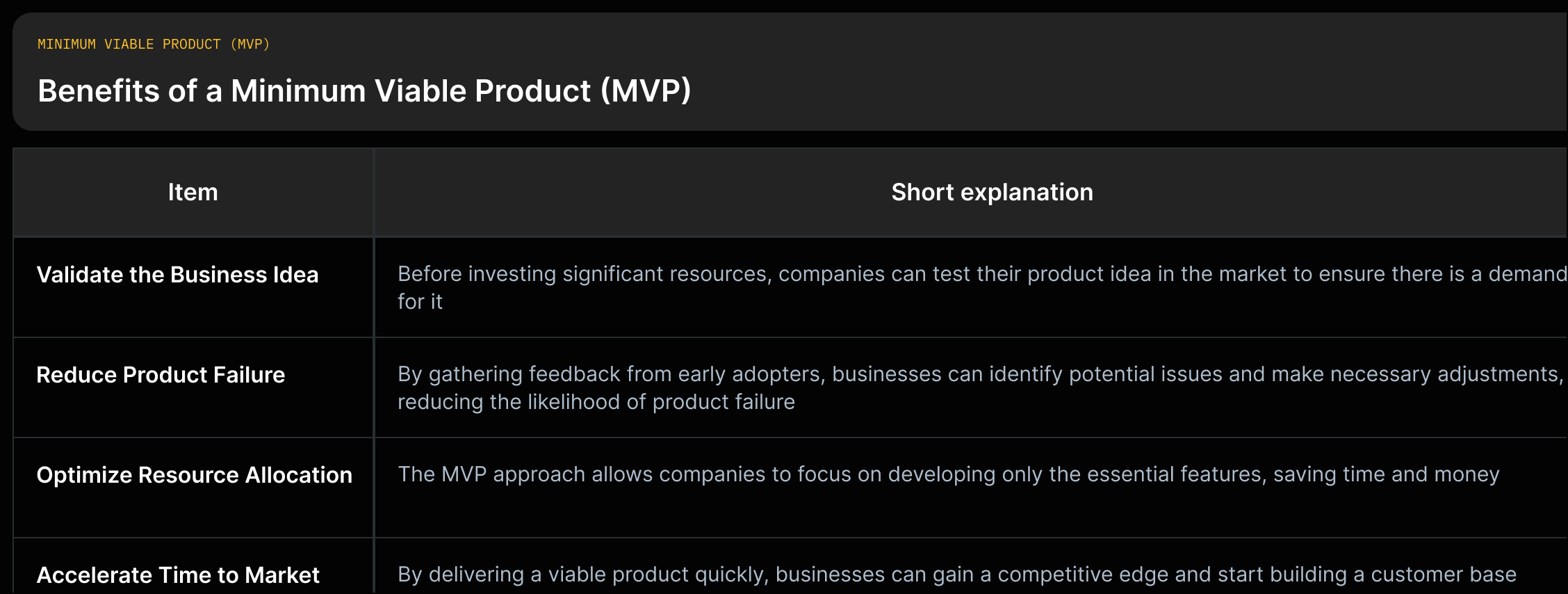Image resolution: width=1568 pixels, height=594 pixels.
Task: Click '(MVP)' at the end of the heading
Action: point(646,91)
